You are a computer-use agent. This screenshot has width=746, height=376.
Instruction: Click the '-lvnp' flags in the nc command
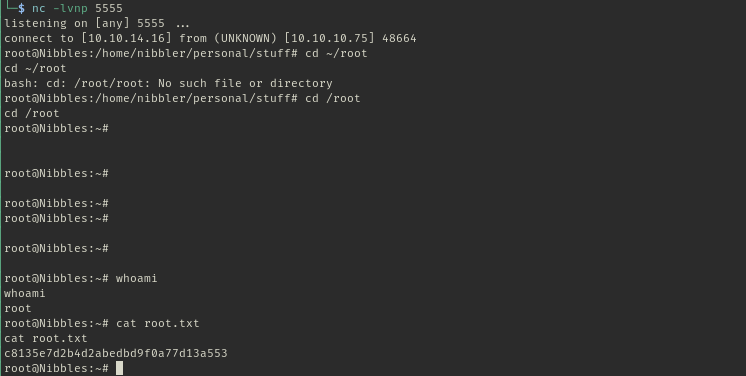[70, 8]
